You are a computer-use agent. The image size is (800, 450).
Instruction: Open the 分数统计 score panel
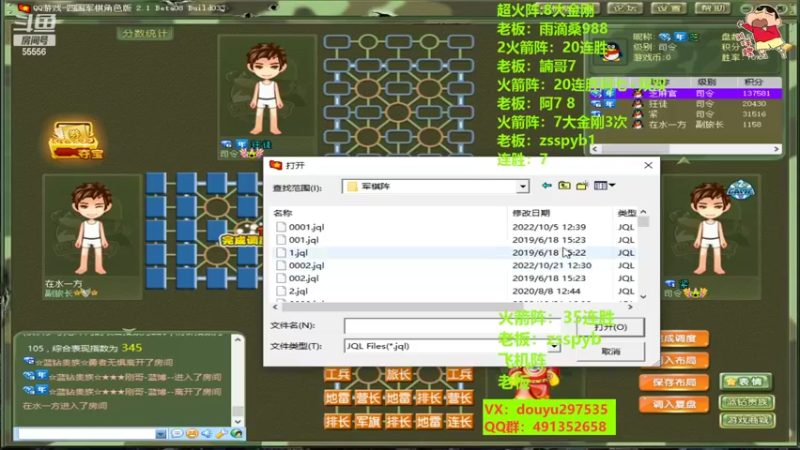click(x=145, y=34)
